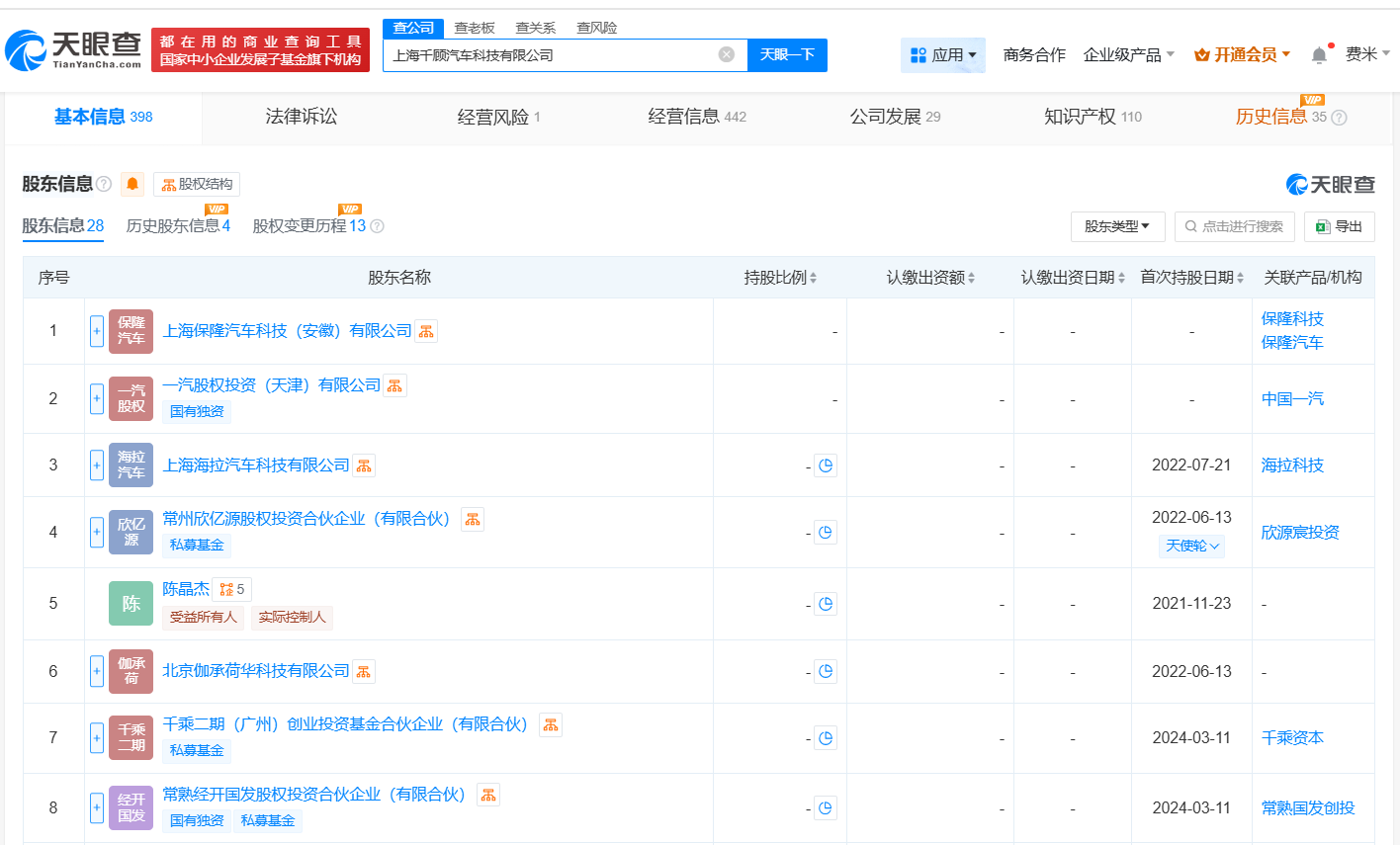Expand the 天使轮 funding round tag

pyautogui.click(x=1191, y=546)
